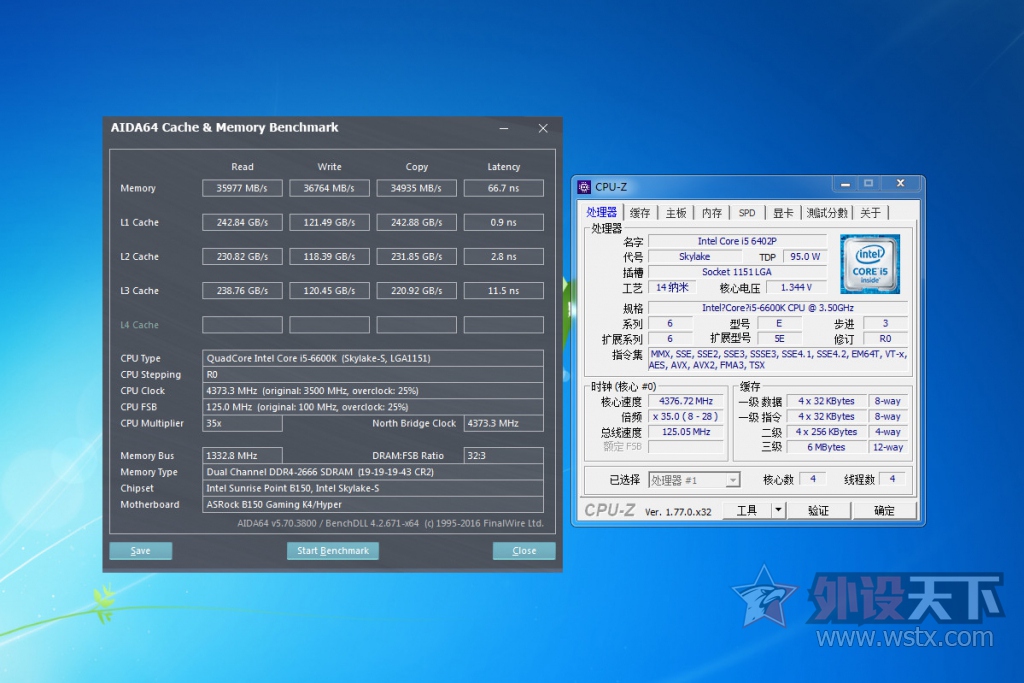Open the 关于 tab in CPU-Z
This screenshot has width=1024, height=683.
[x=871, y=213]
